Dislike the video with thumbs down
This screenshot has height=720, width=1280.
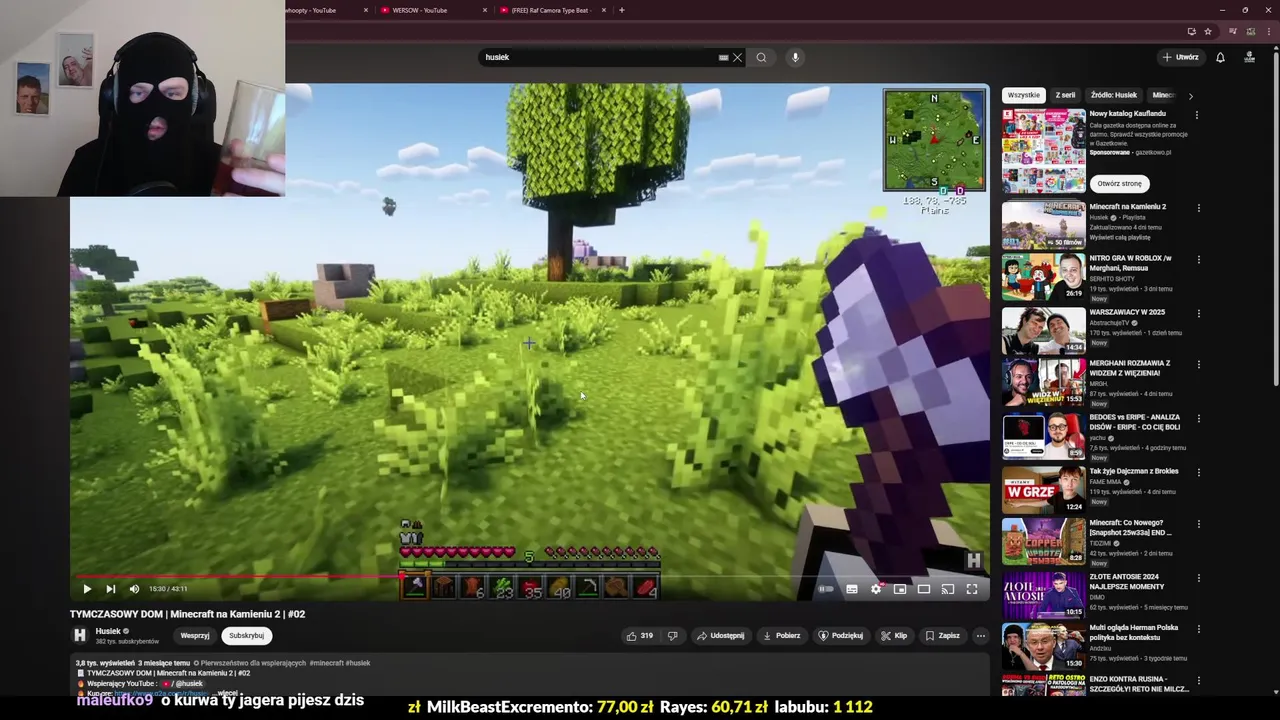click(x=672, y=635)
